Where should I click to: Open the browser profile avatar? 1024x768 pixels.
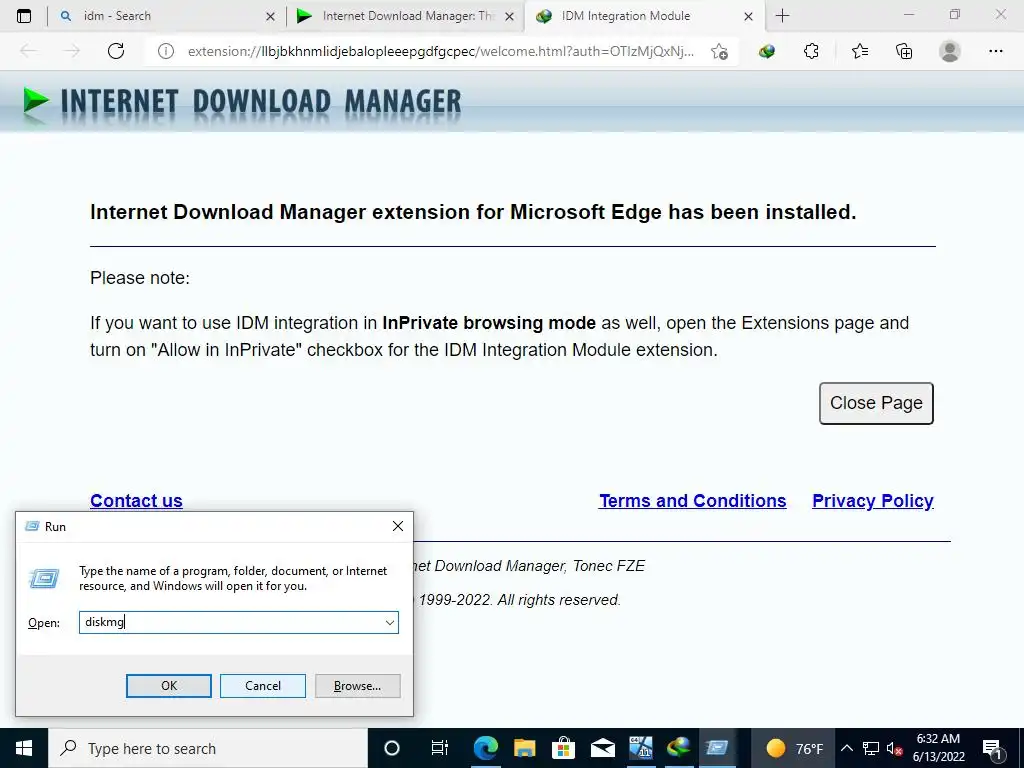click(950, 51)
